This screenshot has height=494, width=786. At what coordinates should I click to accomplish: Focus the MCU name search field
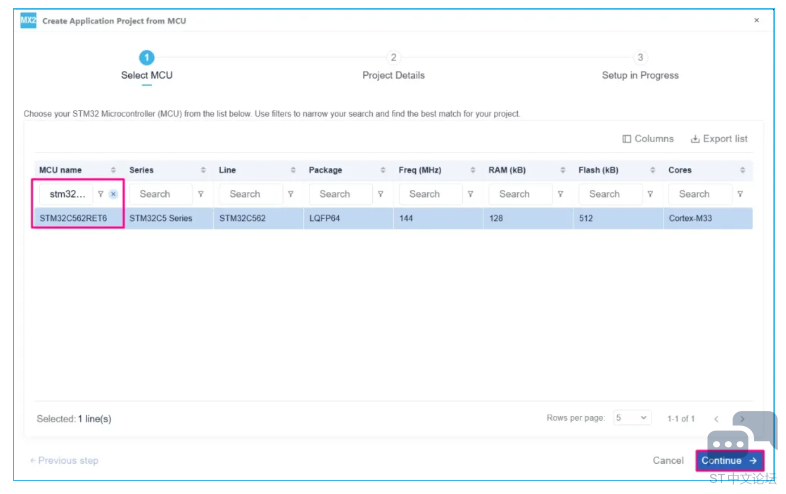point(66,194)
